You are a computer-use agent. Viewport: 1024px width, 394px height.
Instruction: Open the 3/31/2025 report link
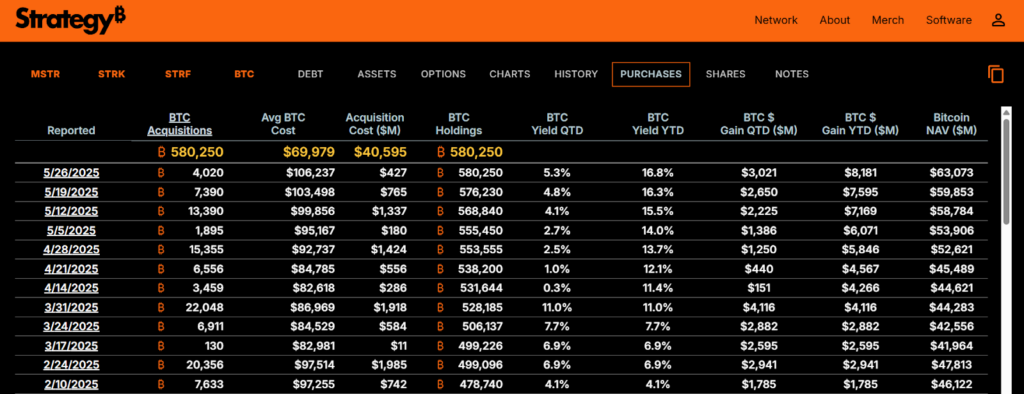(x=71, y=307)
